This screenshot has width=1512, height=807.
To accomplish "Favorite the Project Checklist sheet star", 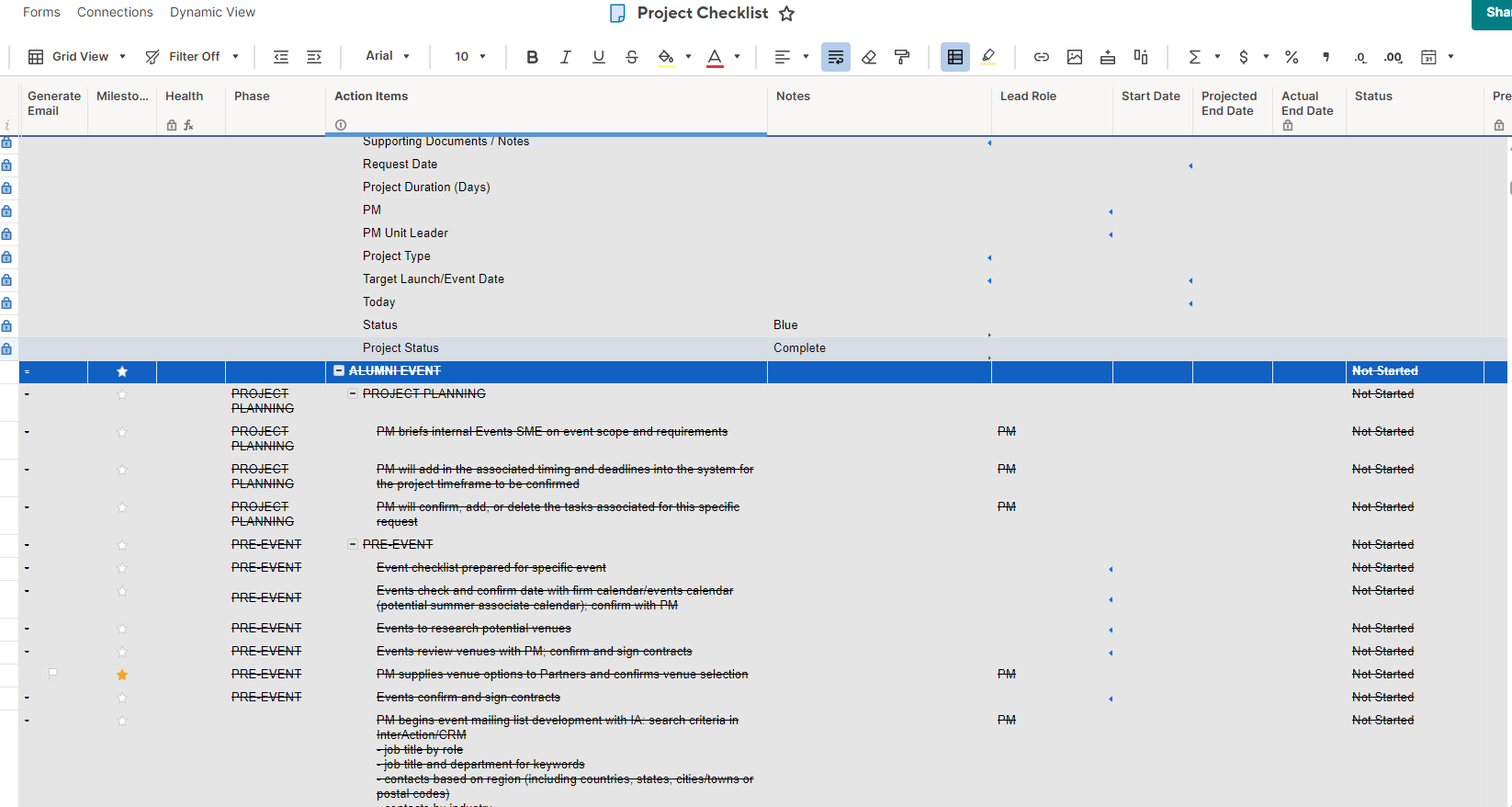I will [x=786, y=14].
